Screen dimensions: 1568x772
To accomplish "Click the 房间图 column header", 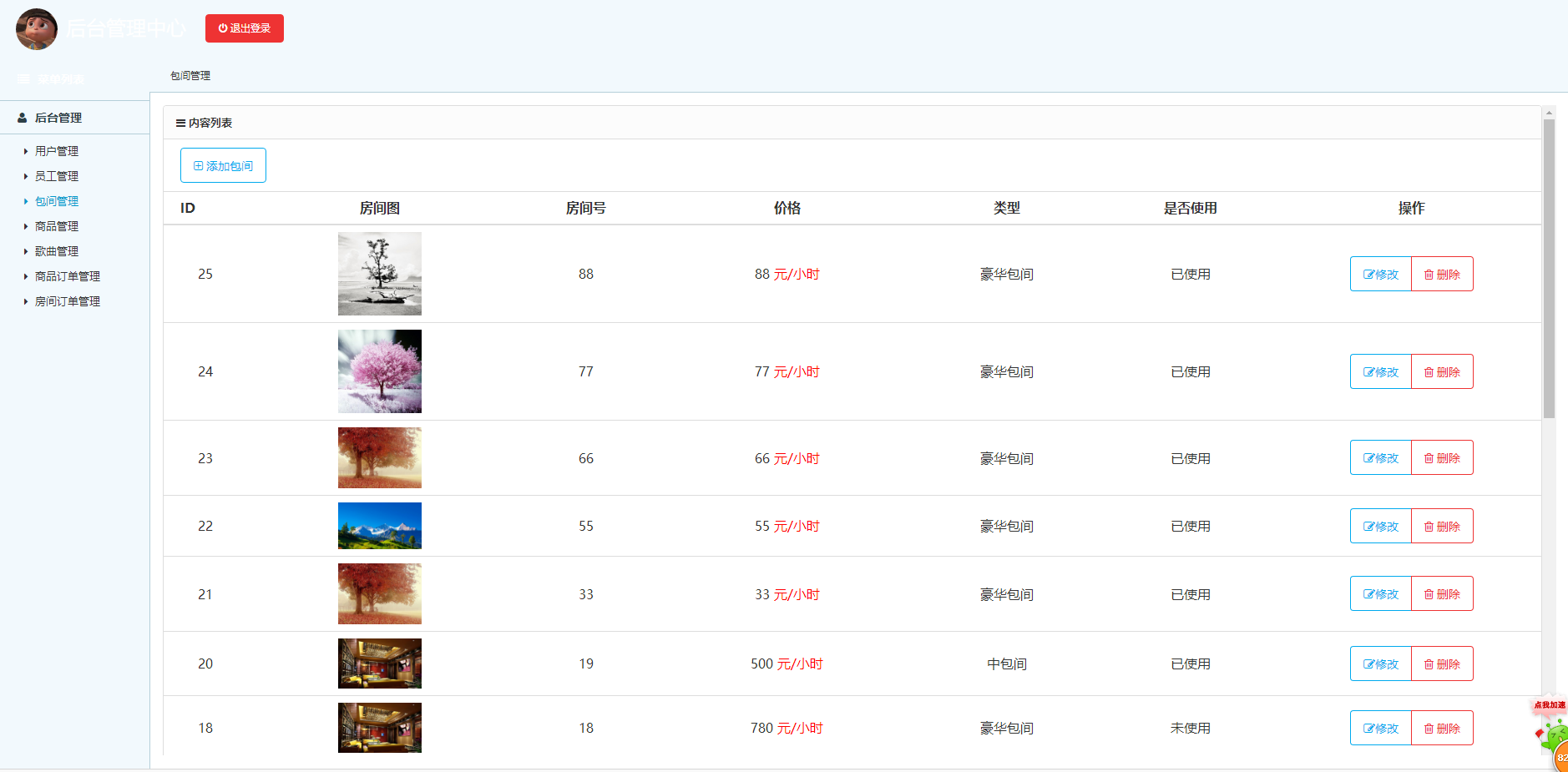I will pos(380,208).
